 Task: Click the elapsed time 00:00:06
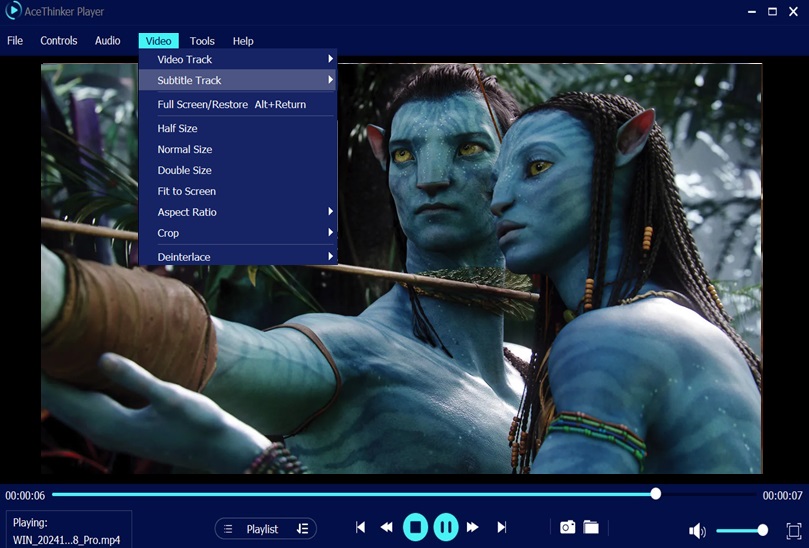(25, 495)
